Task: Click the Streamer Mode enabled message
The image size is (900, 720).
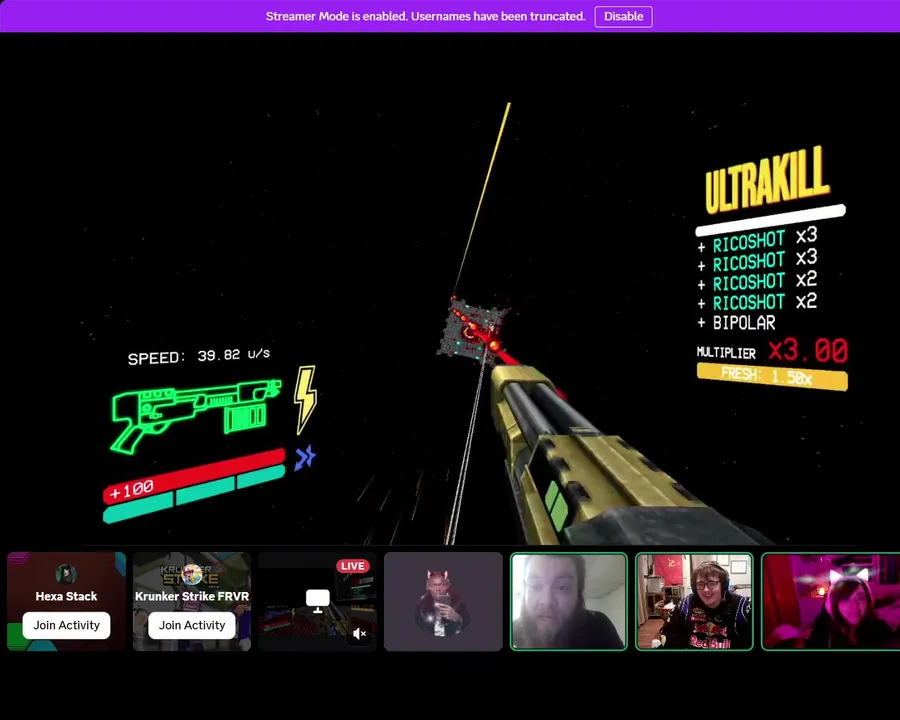Action: click(x=425, y=17)
